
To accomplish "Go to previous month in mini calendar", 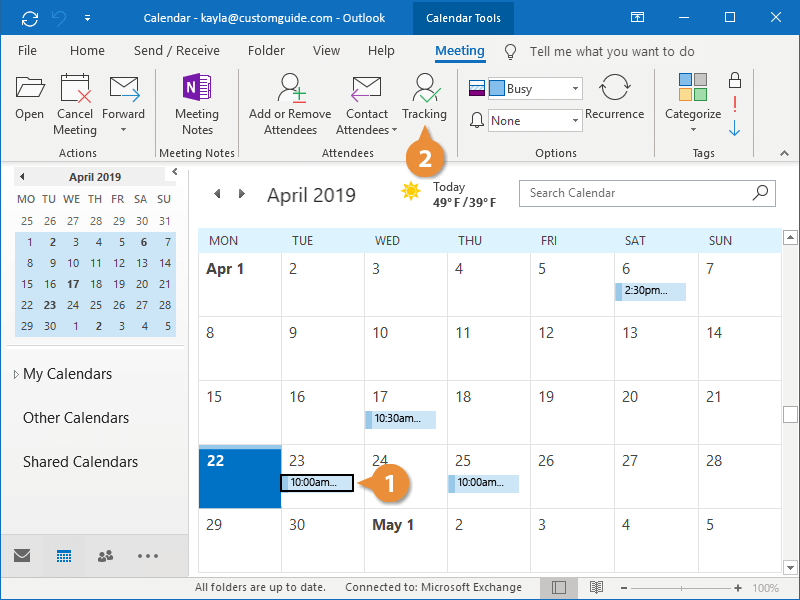I will click(x=22, y=177).
